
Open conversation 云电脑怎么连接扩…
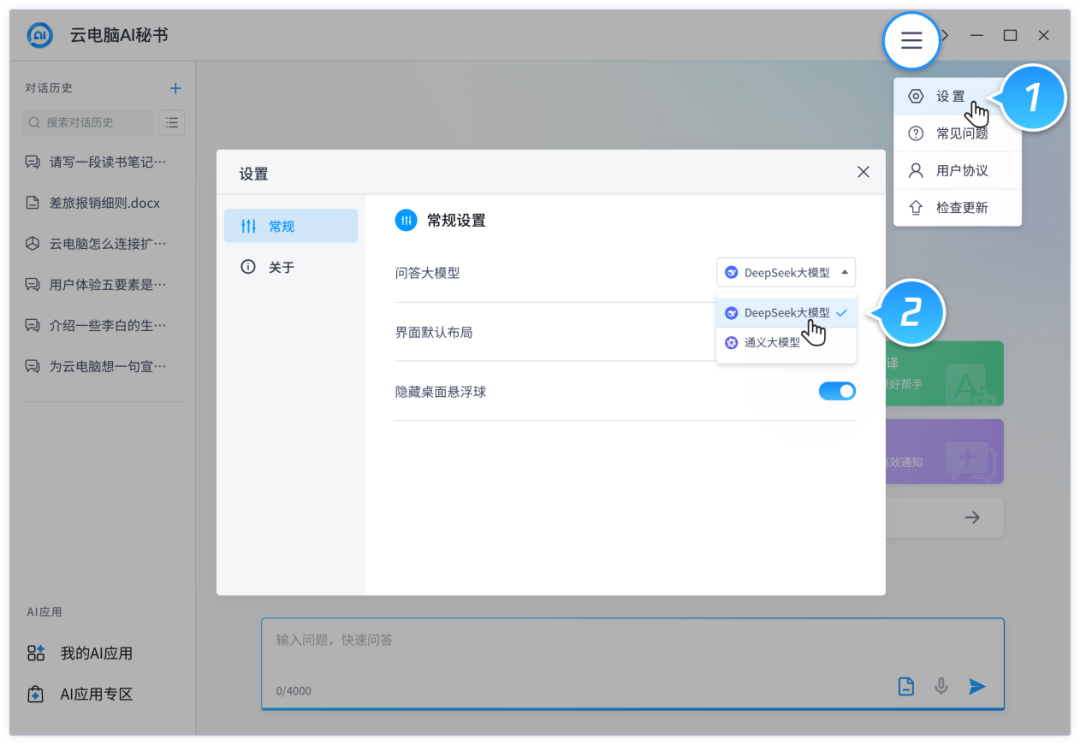tap(96, 243)
